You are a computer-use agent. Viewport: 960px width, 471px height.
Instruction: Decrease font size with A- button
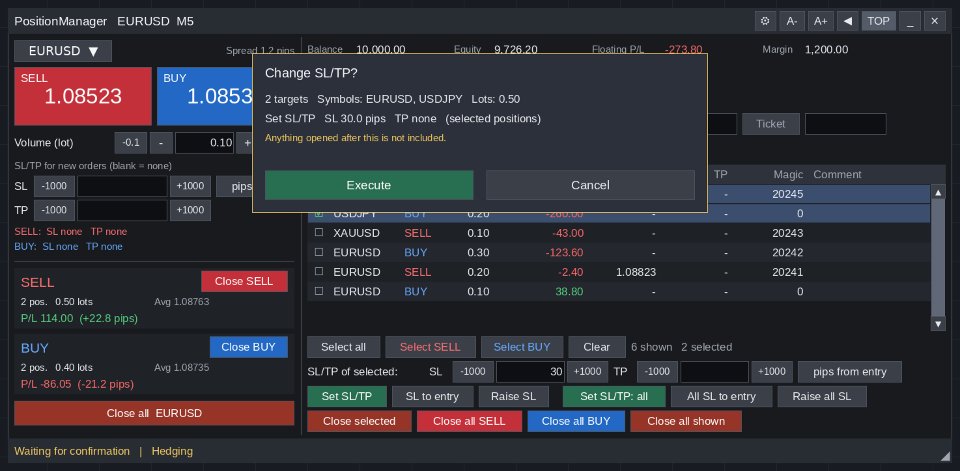(x=792, y=21)
